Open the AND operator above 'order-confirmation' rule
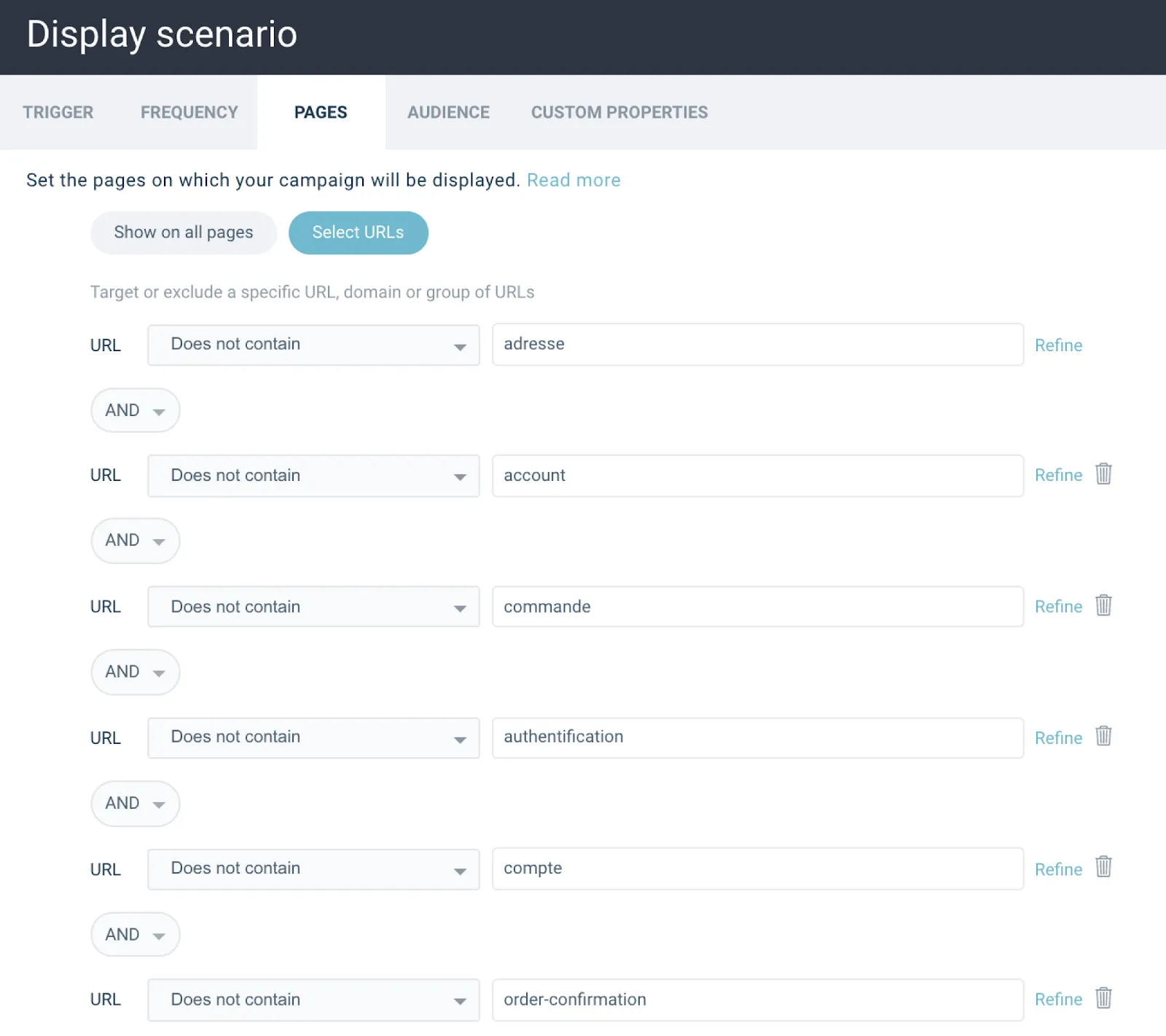This screenshot has height=1036, width=1166. (x=135, y=935)
